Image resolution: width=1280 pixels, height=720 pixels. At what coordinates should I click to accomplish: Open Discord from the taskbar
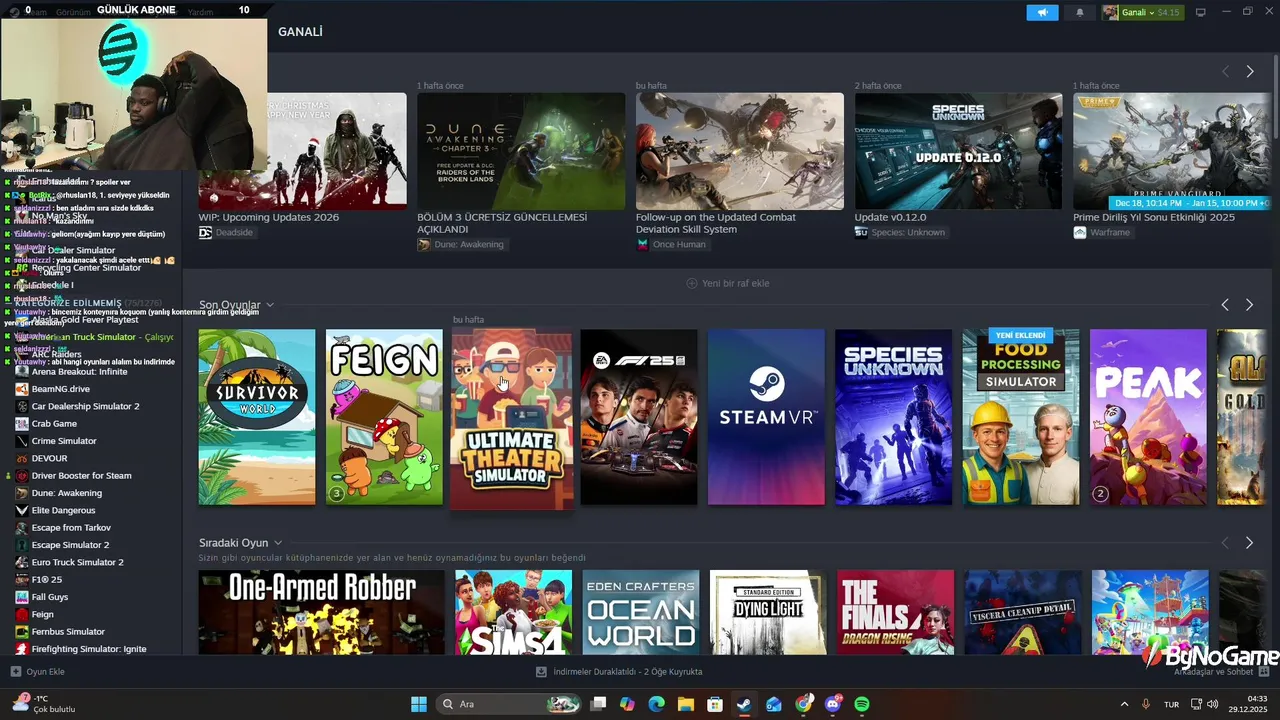(x=833, y=704)
